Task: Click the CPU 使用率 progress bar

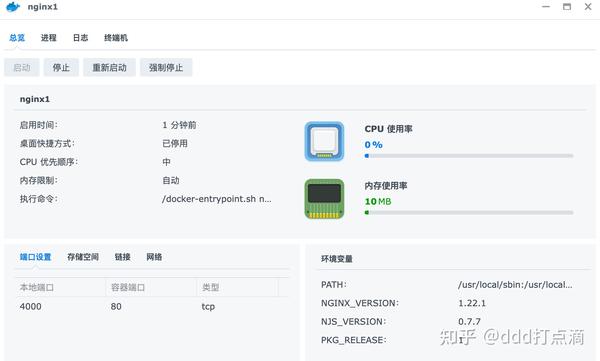Action: click(x=469, y=156)
